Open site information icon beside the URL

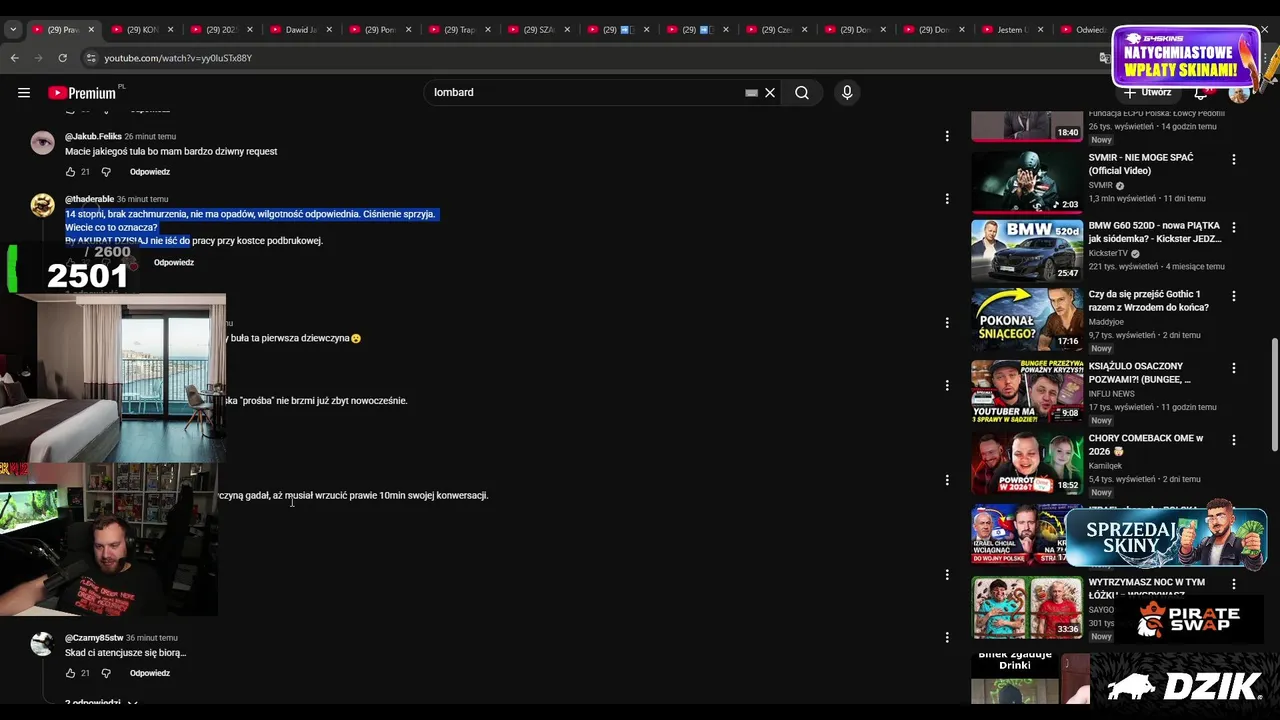click(x=91, y=58)
